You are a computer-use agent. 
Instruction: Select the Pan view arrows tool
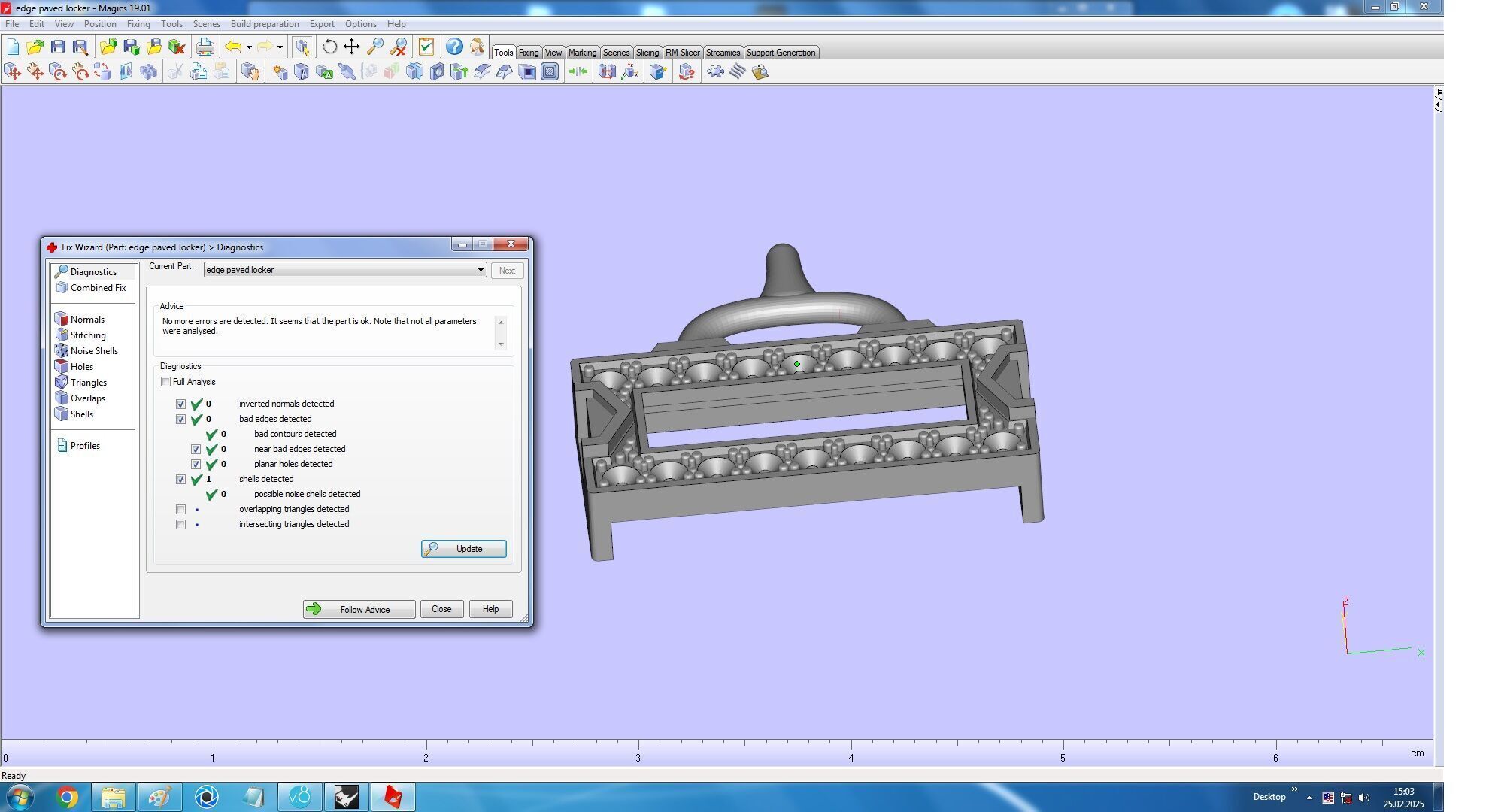351,47
